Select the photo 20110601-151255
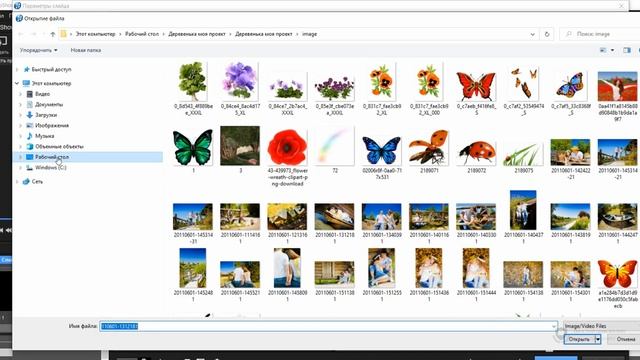This screenshot has width=640, height=360. pos(381,268)
